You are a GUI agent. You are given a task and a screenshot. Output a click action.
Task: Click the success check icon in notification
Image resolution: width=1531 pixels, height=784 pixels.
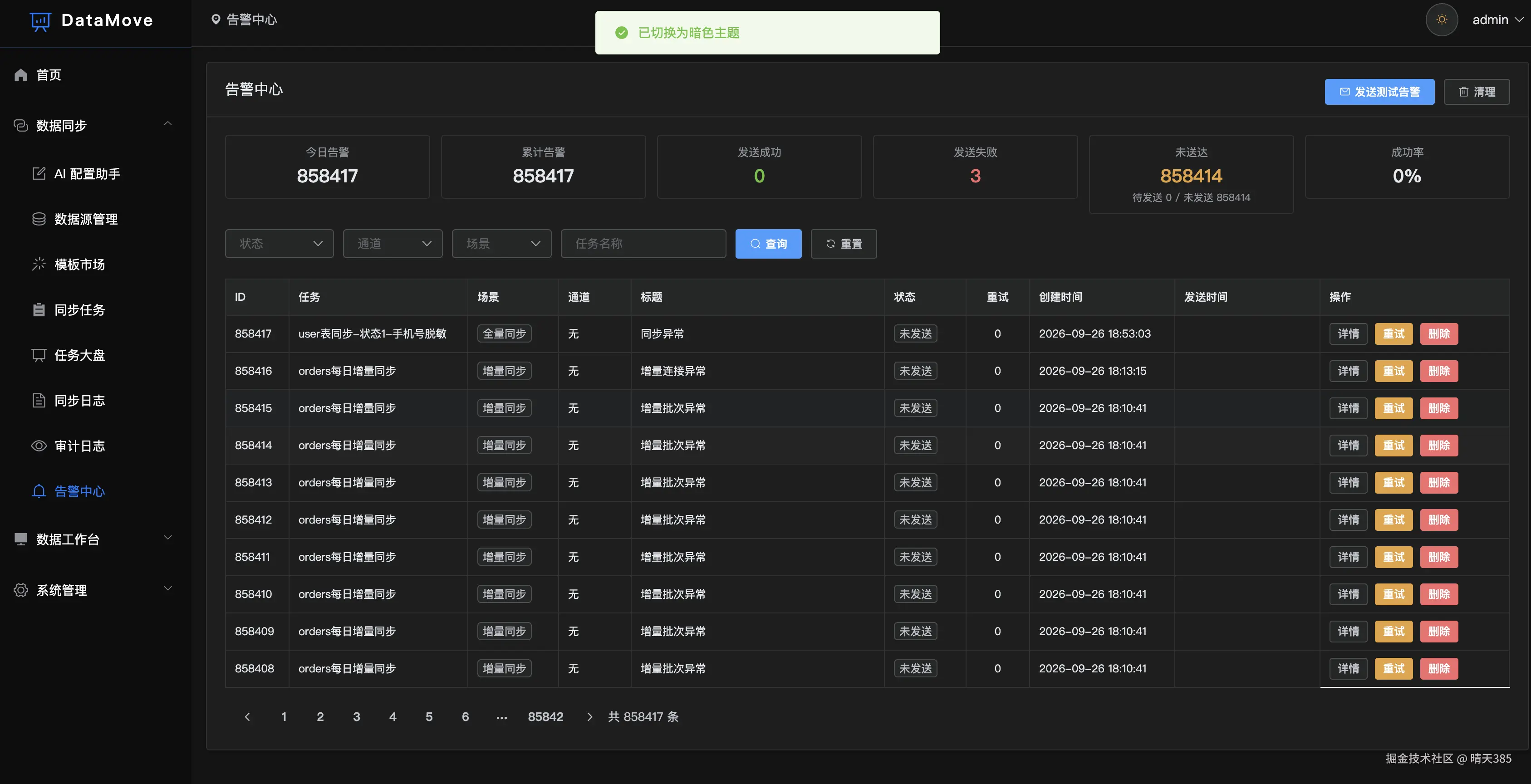coord(622,33)
